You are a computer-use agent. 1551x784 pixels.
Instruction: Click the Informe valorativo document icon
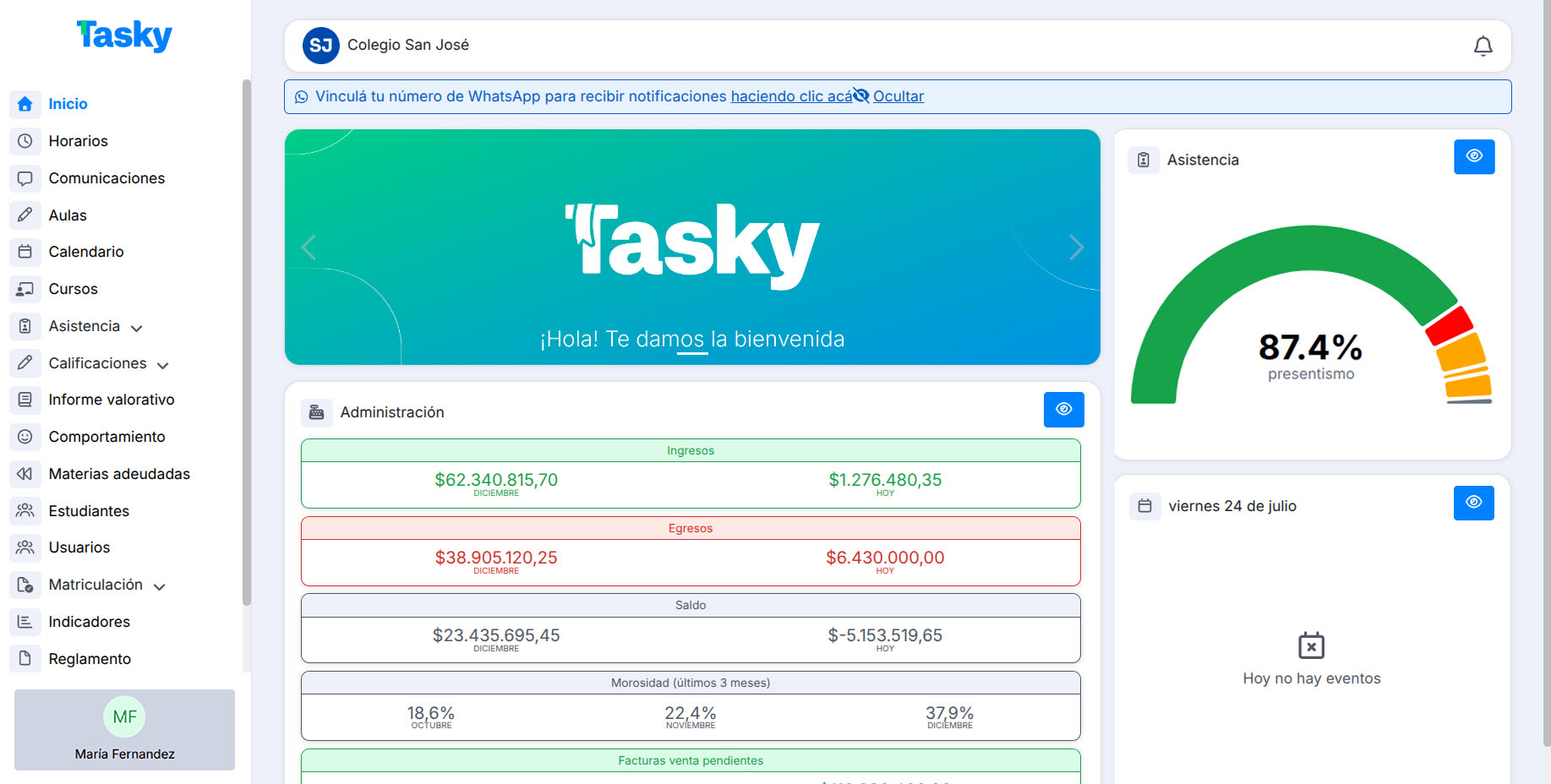coord(25,400)
